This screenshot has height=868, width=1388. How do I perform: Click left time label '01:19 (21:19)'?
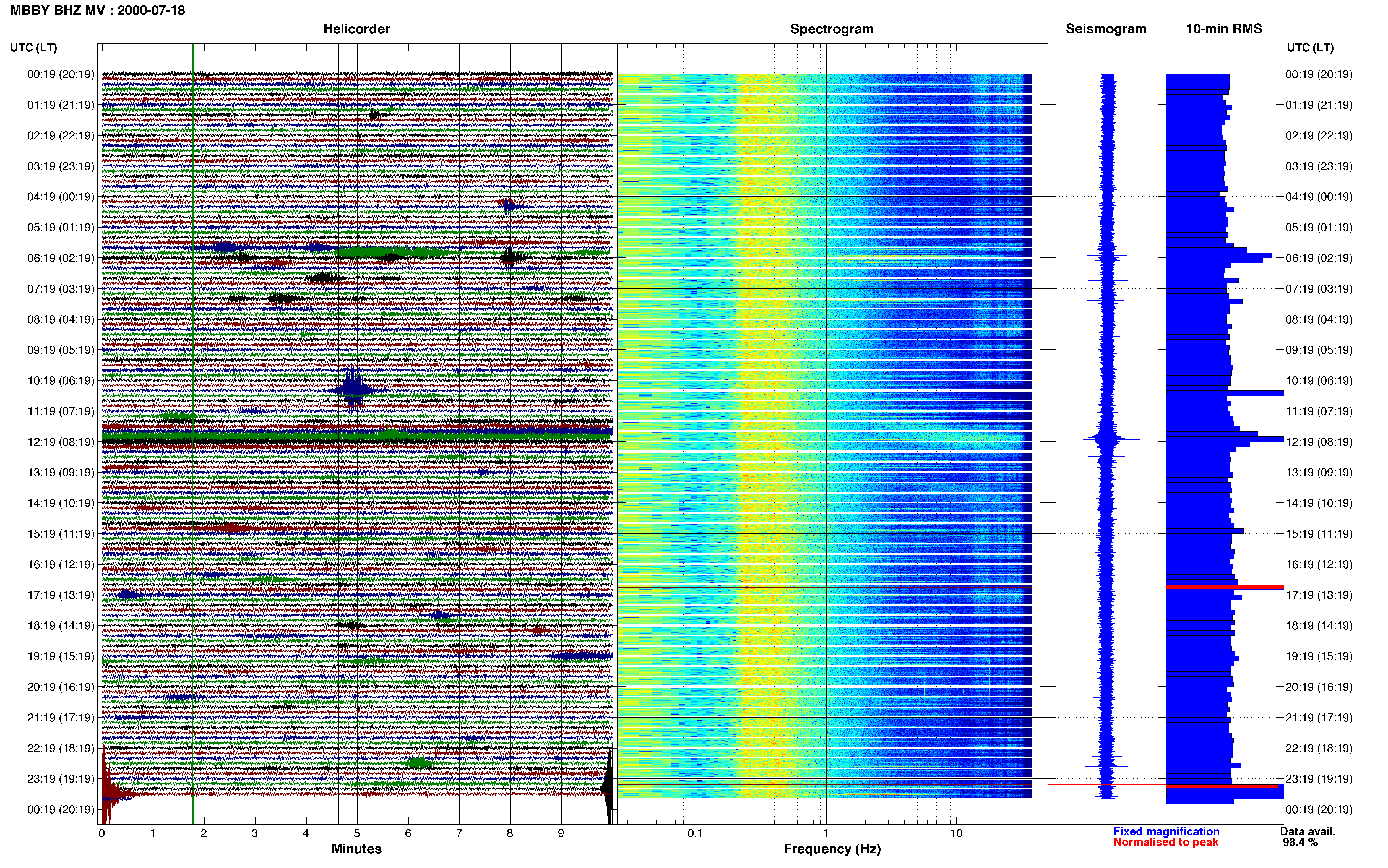(x=61, y=105)
